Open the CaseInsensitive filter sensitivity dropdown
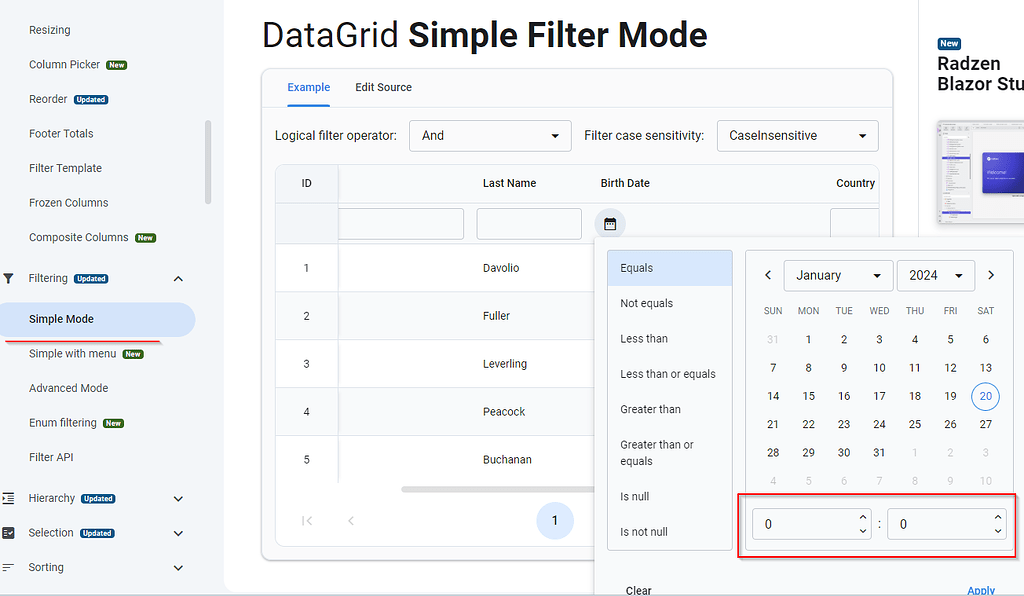Viewport: 1024px width, 596px height. click(x=797, y=135)
